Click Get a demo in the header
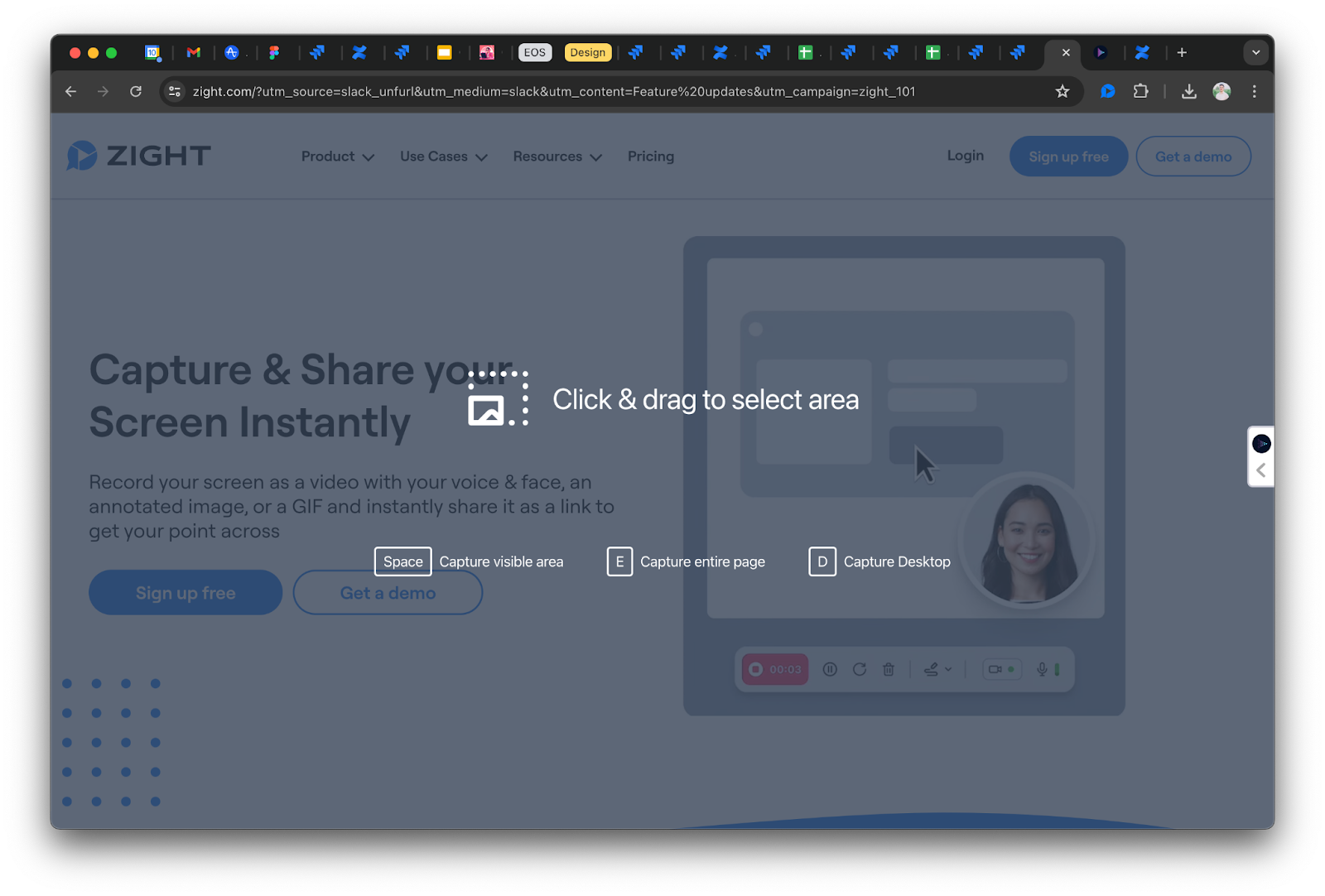The height and width of the screenshot is (896, 1325). (1193, 157)
